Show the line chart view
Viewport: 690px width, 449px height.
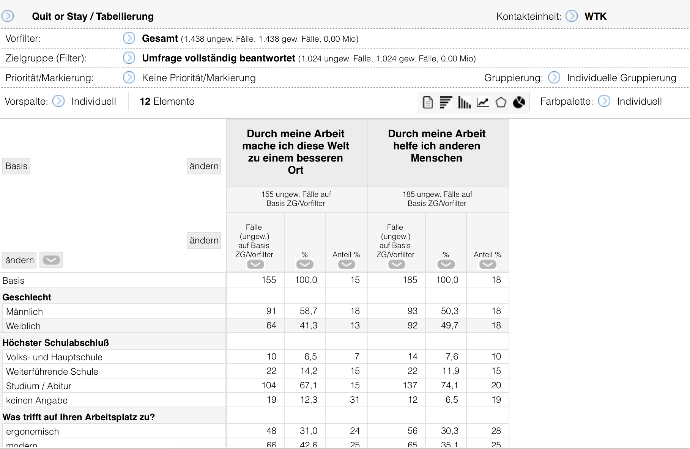483,102
